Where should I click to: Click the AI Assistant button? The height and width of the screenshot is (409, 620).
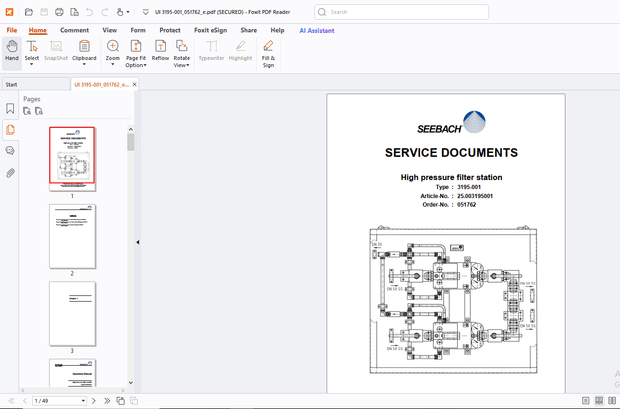pyautogui.click(x=317, y=30)
